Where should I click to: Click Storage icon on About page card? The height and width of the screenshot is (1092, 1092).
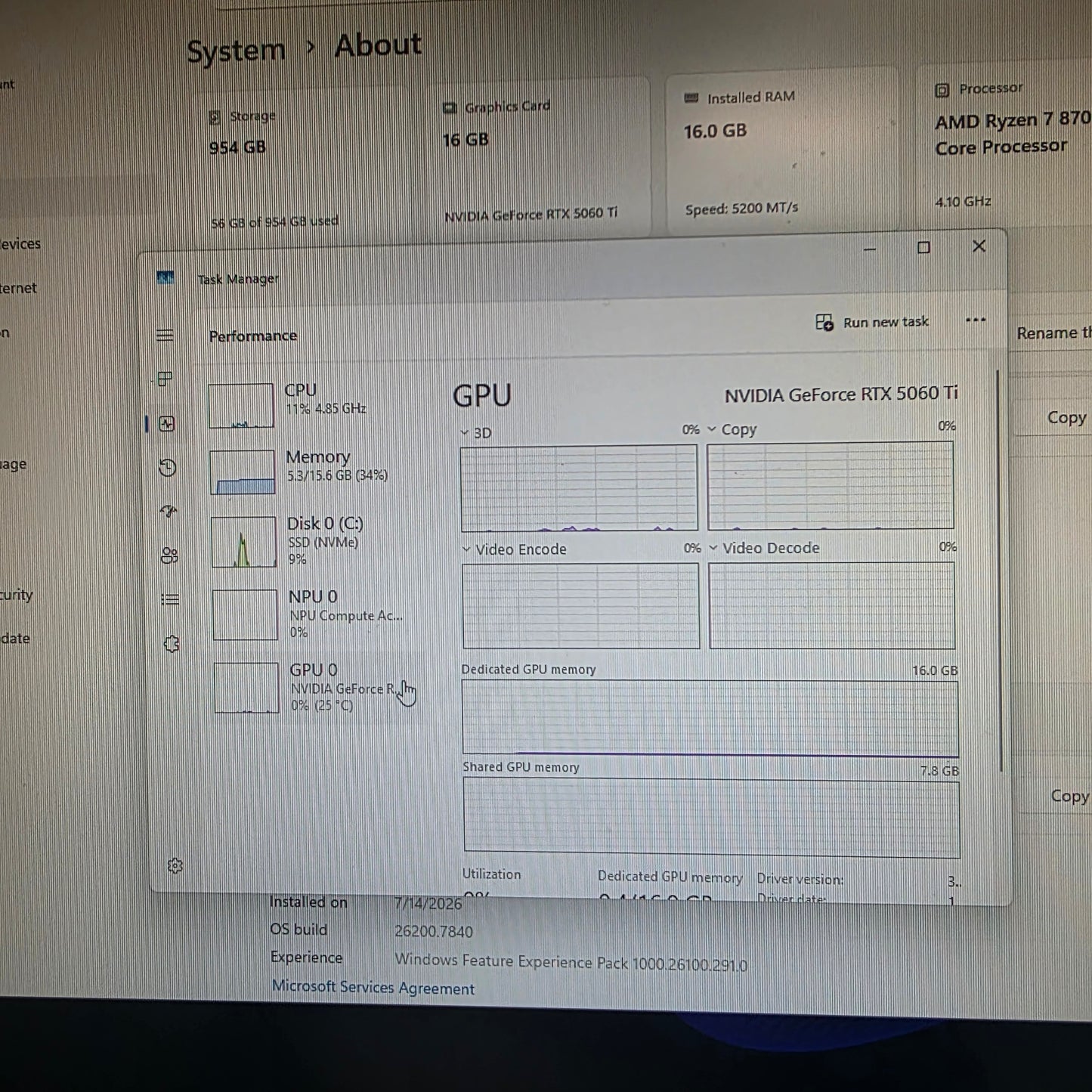[215, 117]
